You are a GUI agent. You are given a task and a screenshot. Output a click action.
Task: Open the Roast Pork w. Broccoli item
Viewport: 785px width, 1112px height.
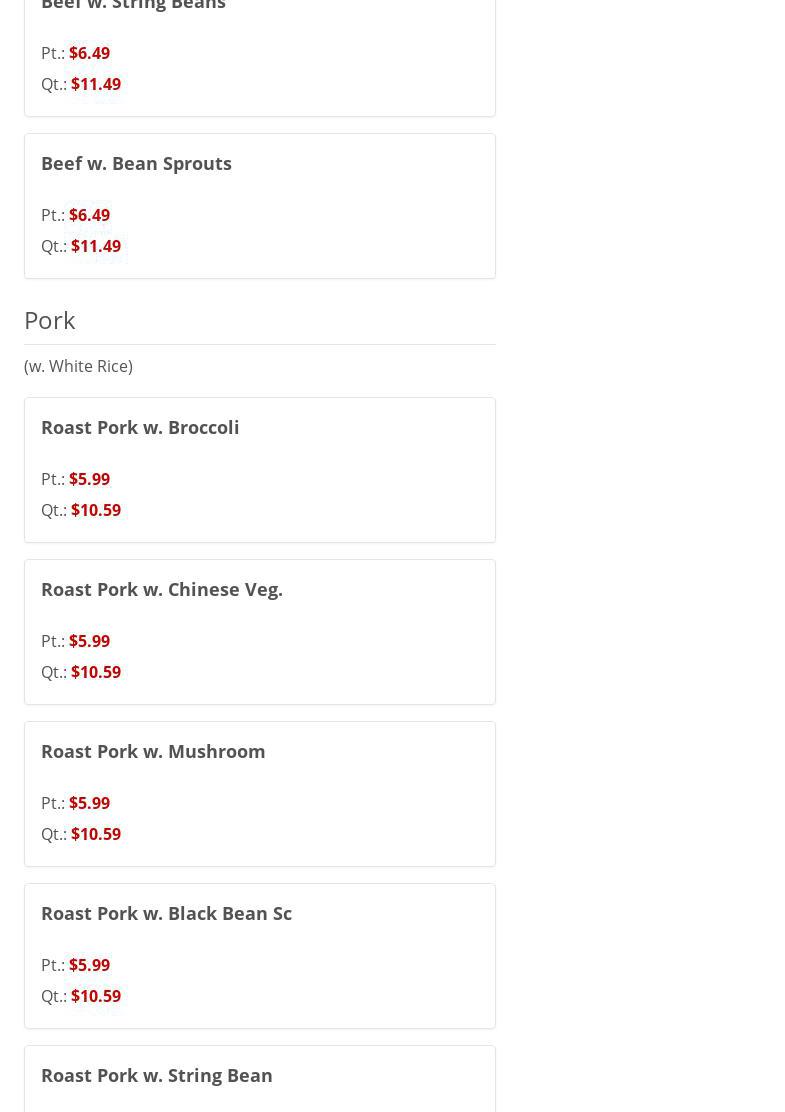point(140,427)
